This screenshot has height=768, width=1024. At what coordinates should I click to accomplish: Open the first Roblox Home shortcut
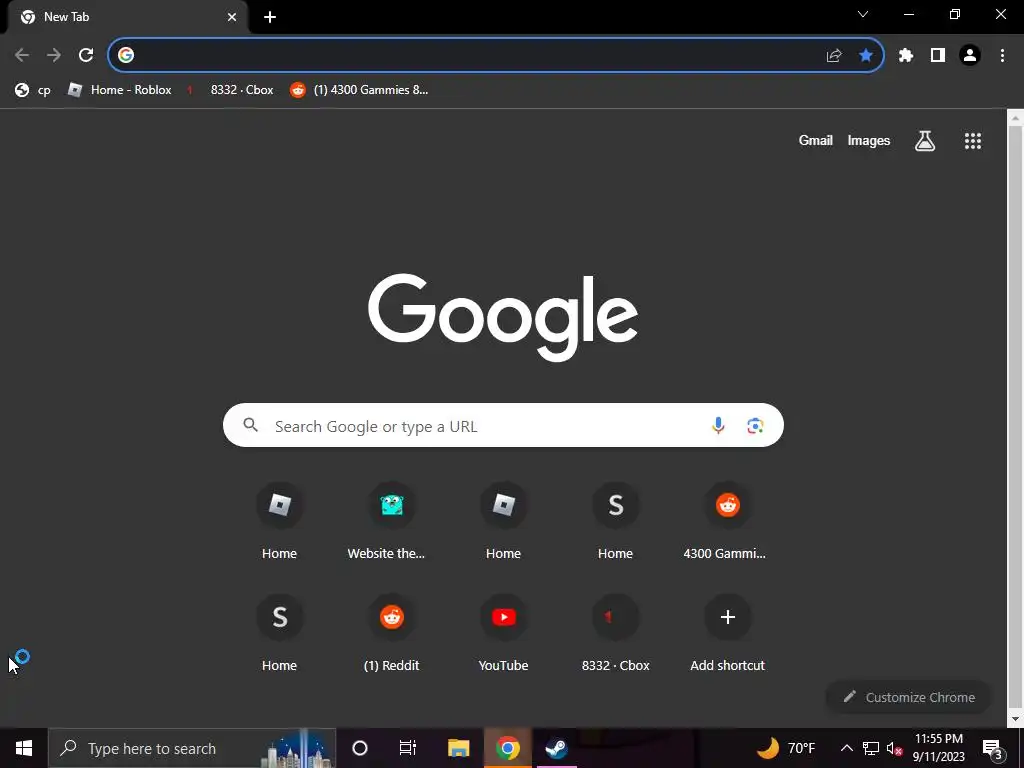point(280,522)
